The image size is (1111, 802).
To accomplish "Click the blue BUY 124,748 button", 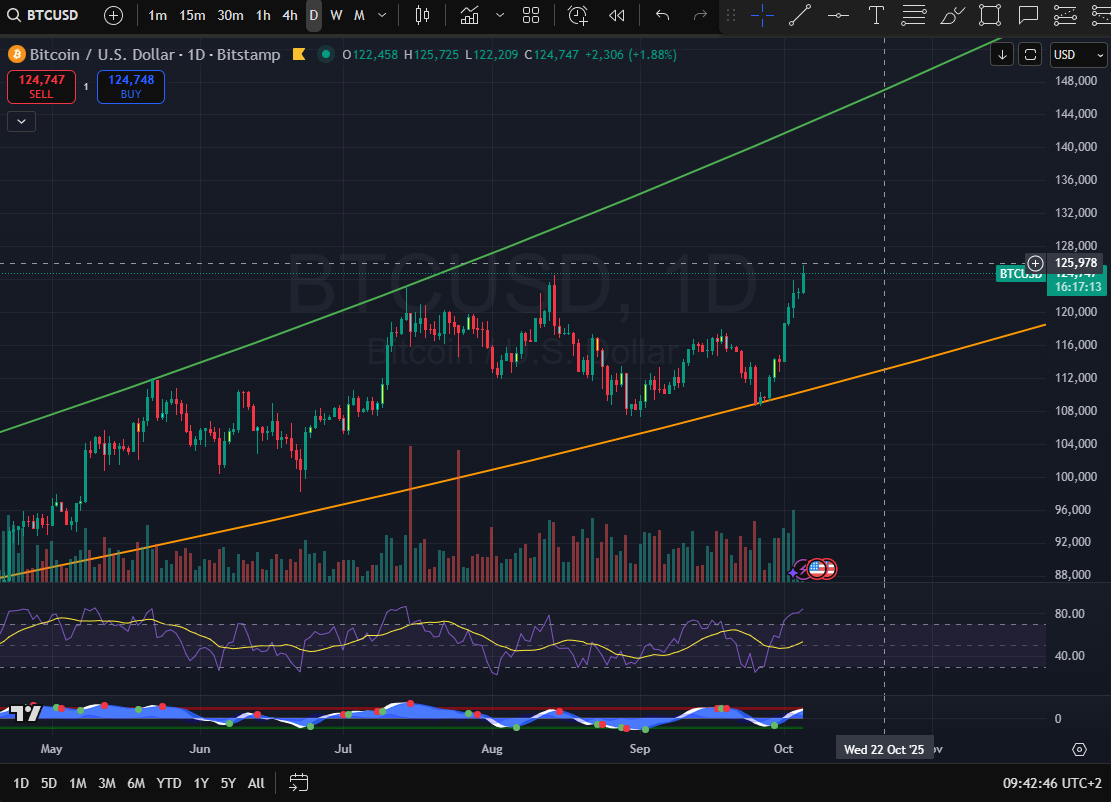I will 131,86.
